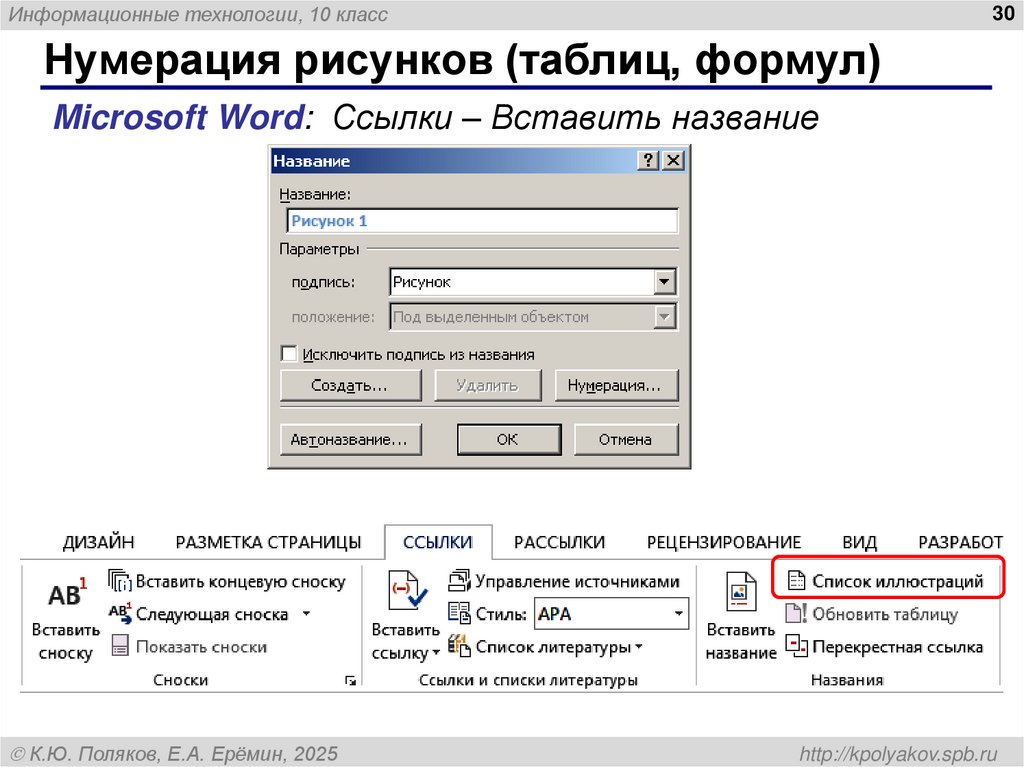
Task: Click the Управление источниками label
Action: point(577,581)
